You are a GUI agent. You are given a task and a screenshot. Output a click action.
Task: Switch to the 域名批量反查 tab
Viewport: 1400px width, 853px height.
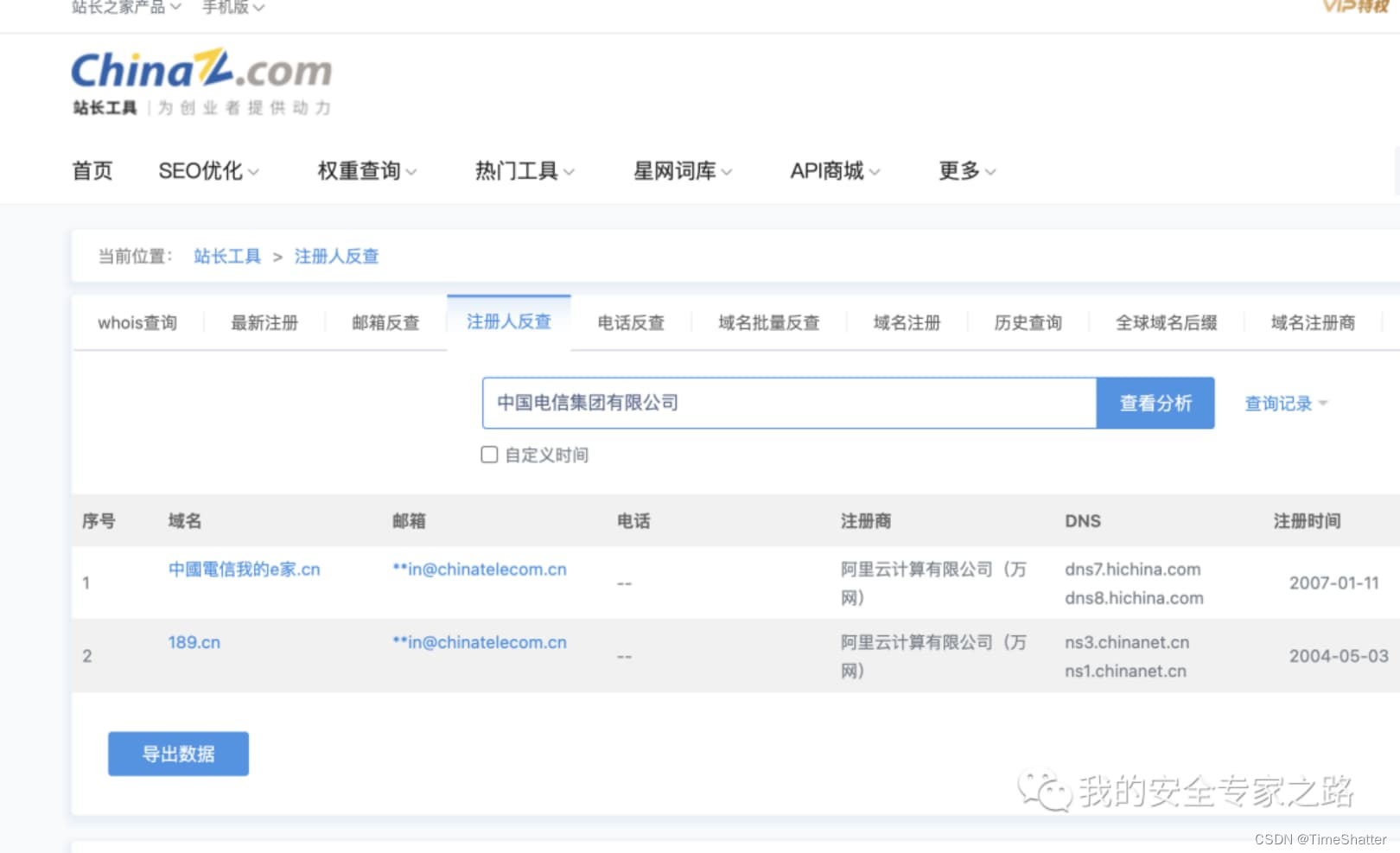[x=769, y=322]
